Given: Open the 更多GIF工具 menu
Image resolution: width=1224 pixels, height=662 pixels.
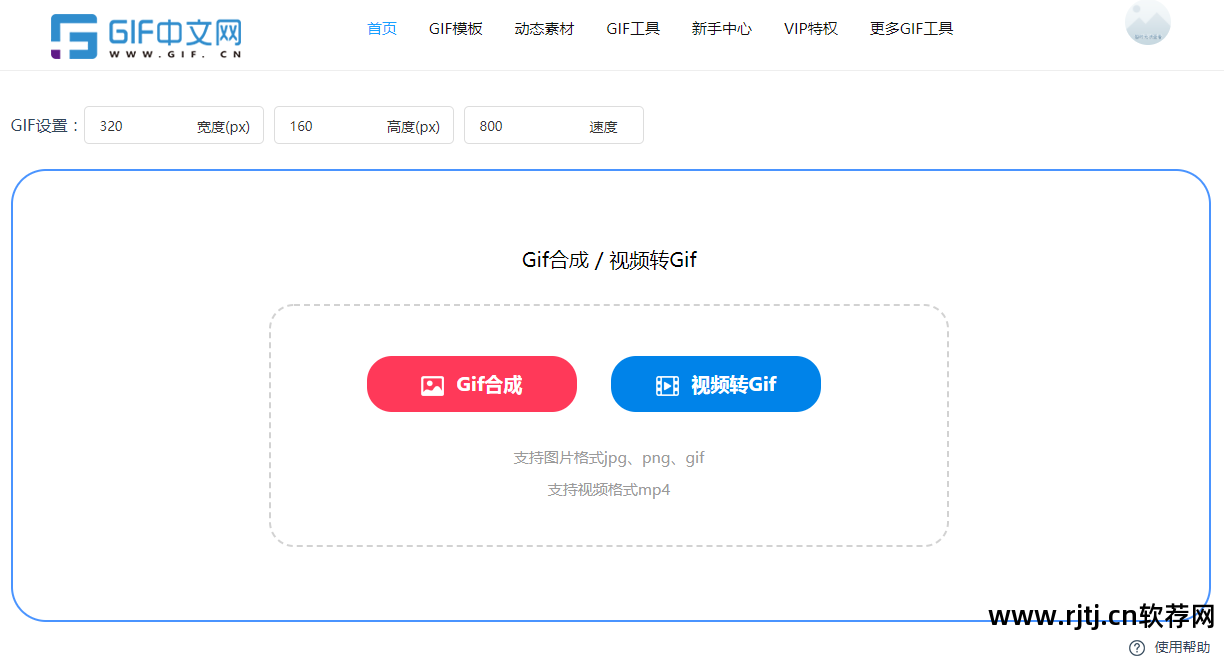Looking at the screenshot, I should coord(911,29).
